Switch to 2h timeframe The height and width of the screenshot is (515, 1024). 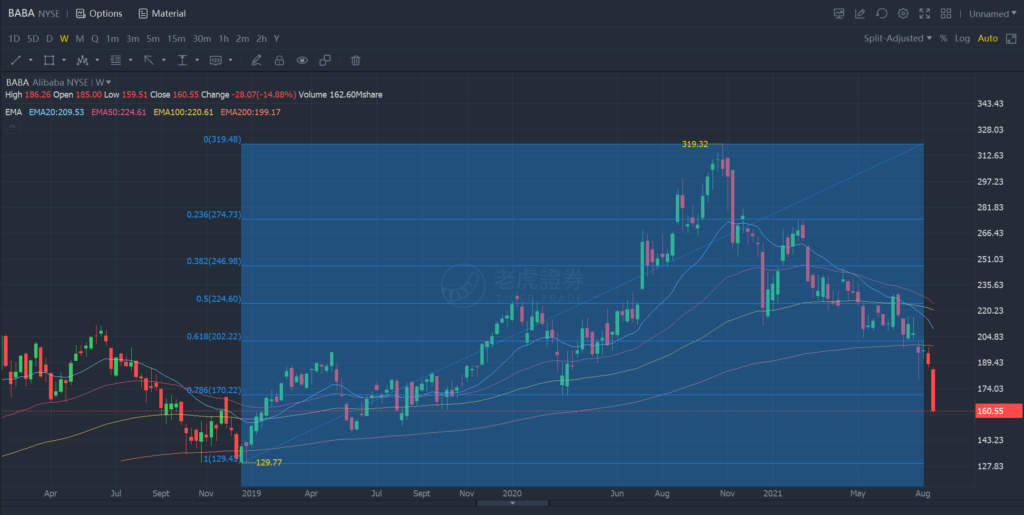261,39
